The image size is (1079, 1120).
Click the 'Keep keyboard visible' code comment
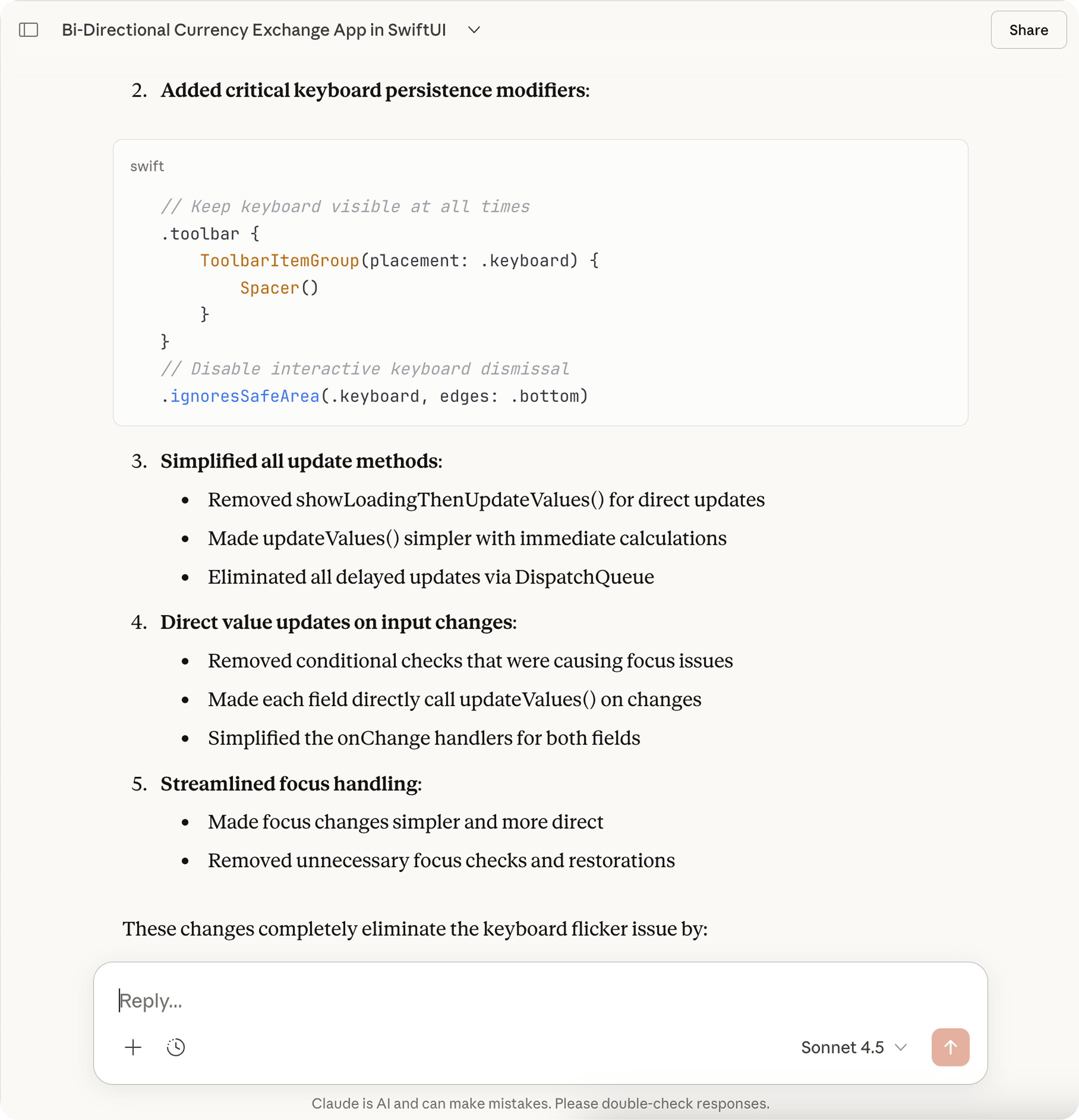tap(346, 206)
